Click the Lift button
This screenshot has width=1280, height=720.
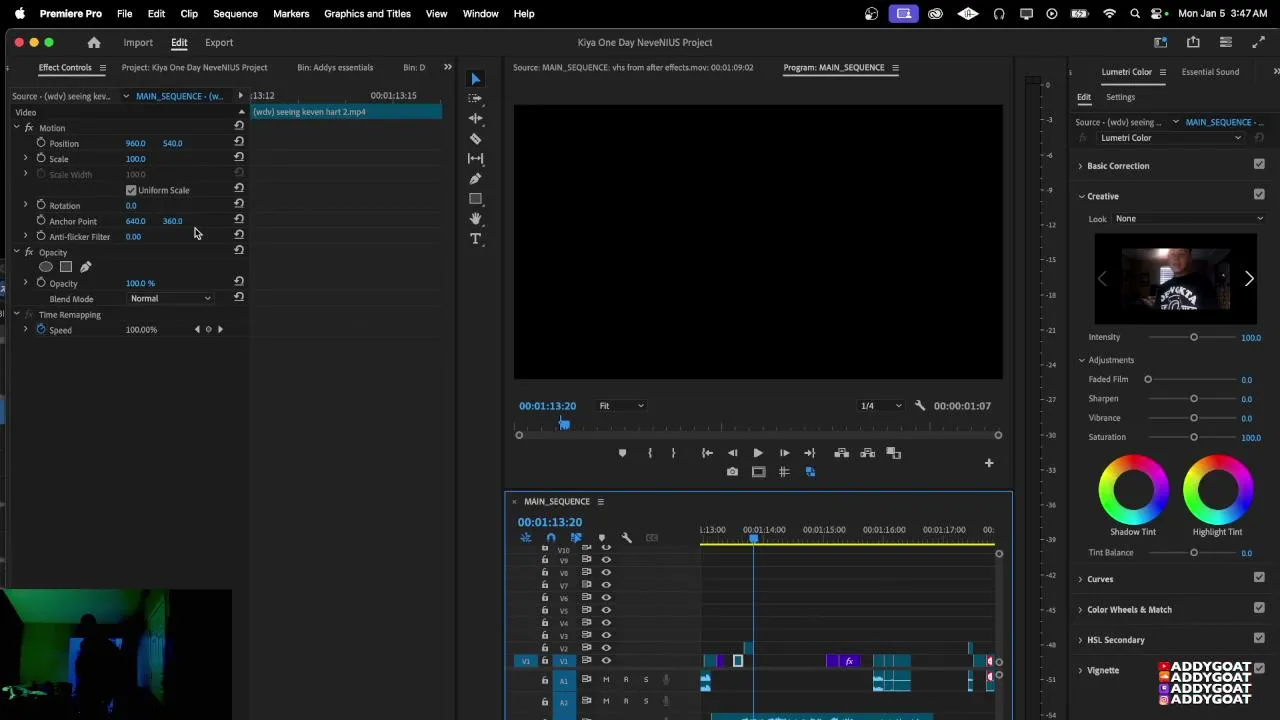(x=842, y=453)
